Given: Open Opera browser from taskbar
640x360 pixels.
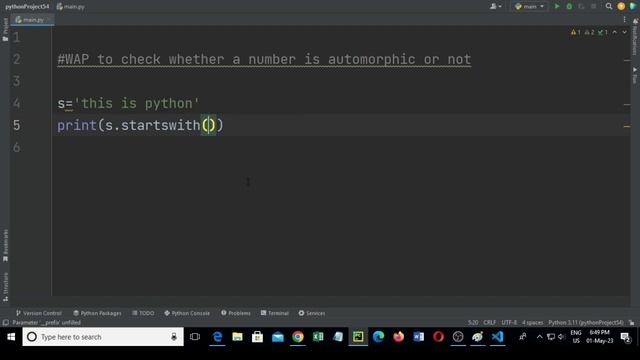Looking at the screenshot, I should [438, 337].
